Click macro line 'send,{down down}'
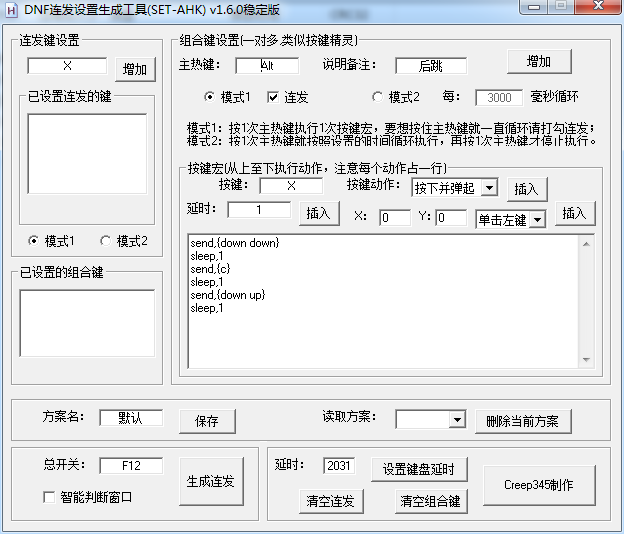The width and height of the screenshot is (624, 534). (x=235, y=243)
